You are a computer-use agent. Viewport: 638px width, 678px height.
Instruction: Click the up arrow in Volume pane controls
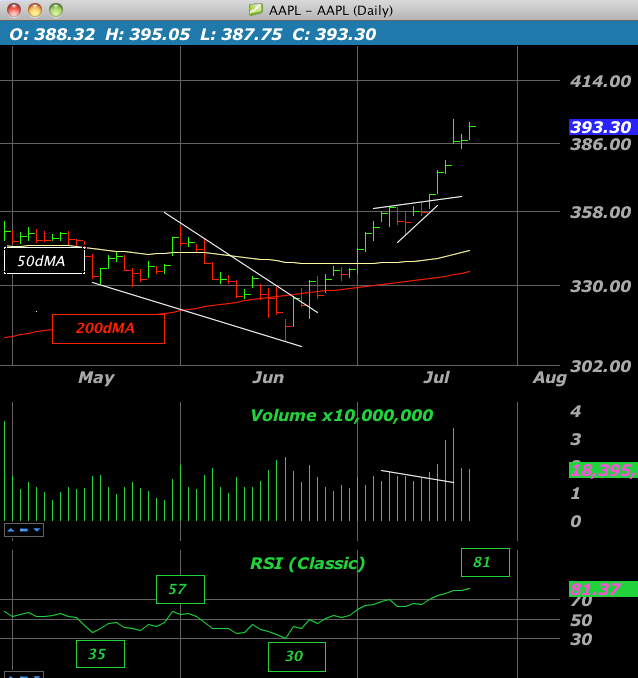(11, 530)
